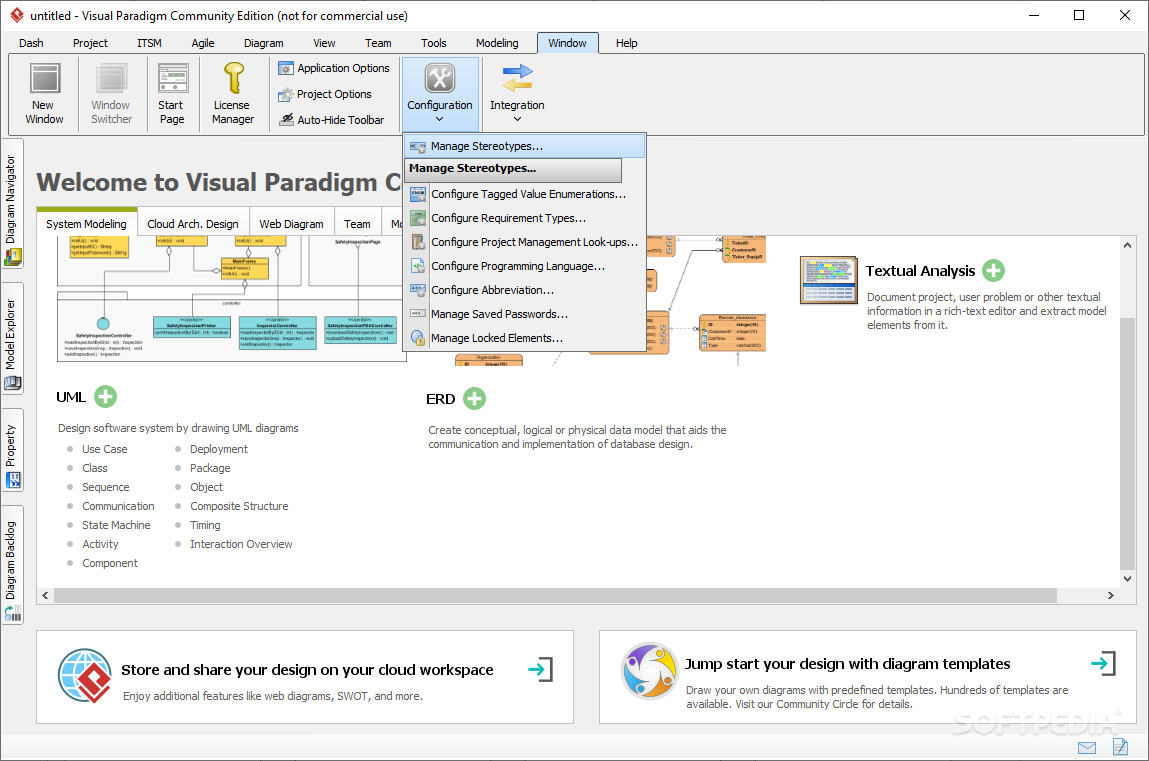Open Configure Project Management Look-ups
This screenshot has width=1149, height=761.
pyautogui.click(x=525, y=242)
